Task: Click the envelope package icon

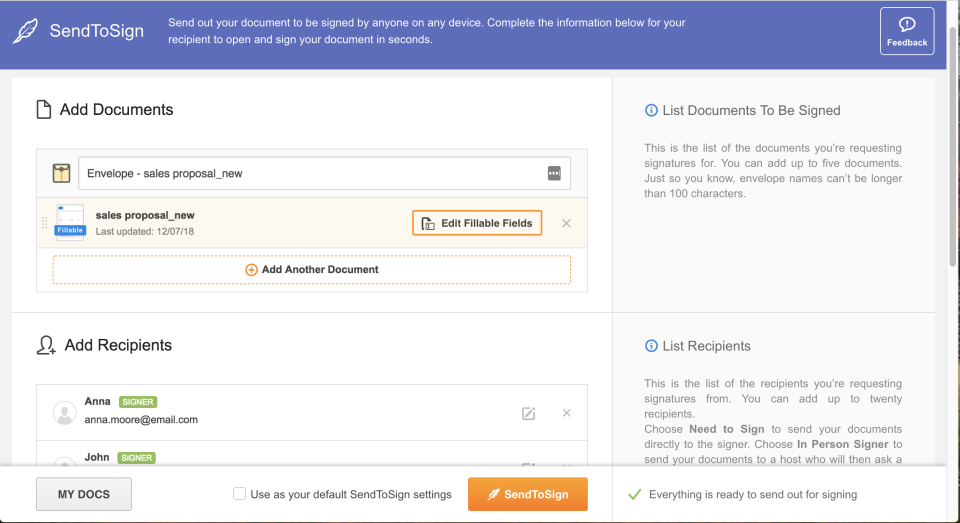Action: tap(61, 173)
